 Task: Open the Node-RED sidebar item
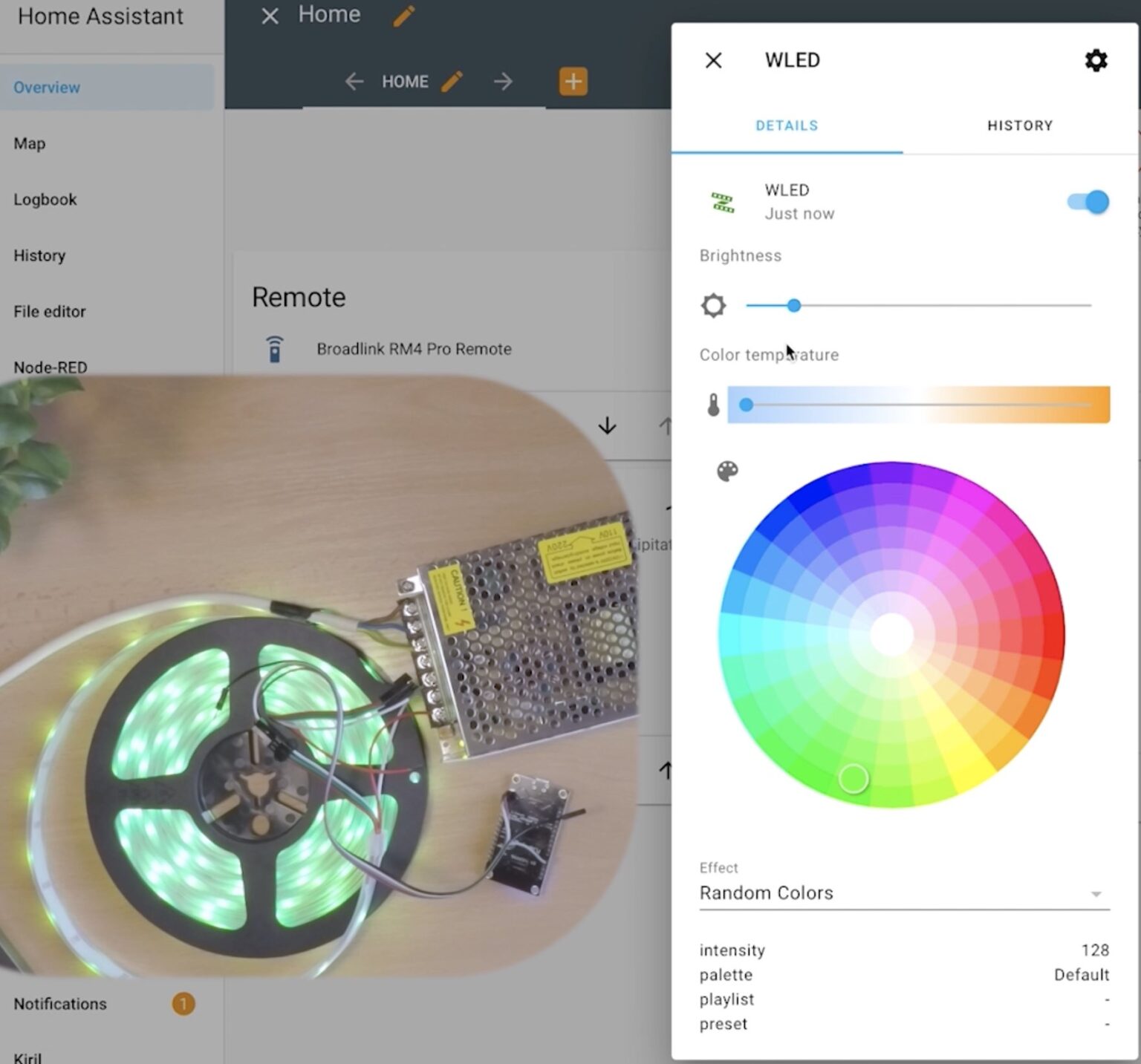(x=50, y=367)
